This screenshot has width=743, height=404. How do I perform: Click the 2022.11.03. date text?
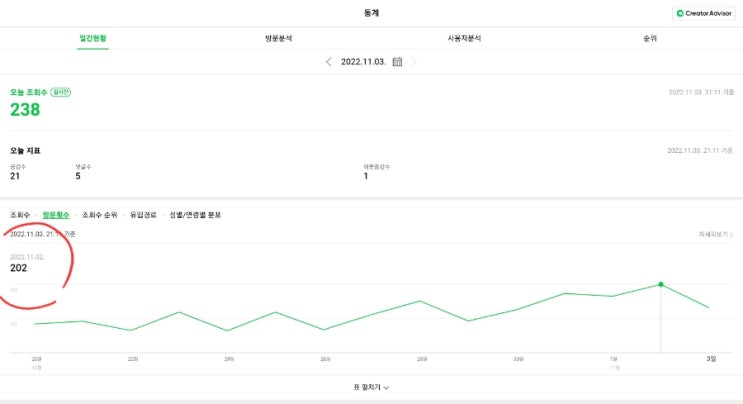363,62
